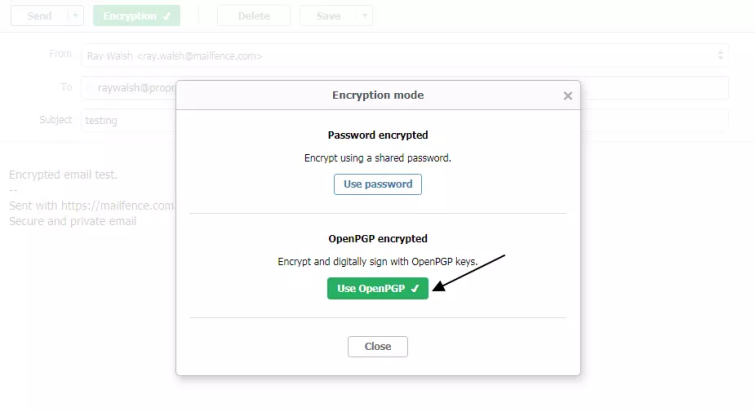Click the From address stepper arrows
This screenshot has width=755, height=412.
(720, 55)
